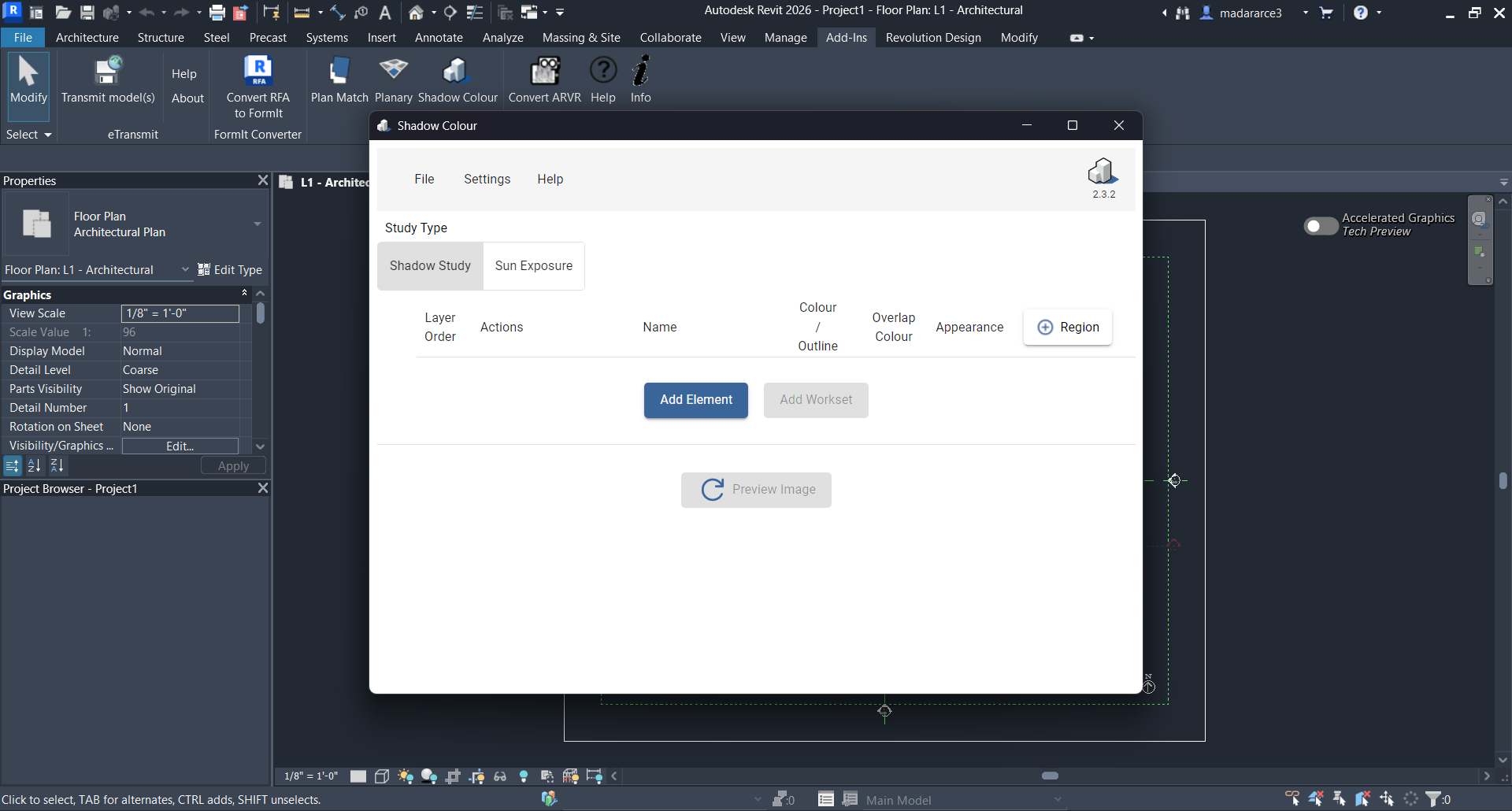This screenshot has width=1512, height=811.
Task: Click the Detail Level icon in view control bar
Action: click(358, 776)
